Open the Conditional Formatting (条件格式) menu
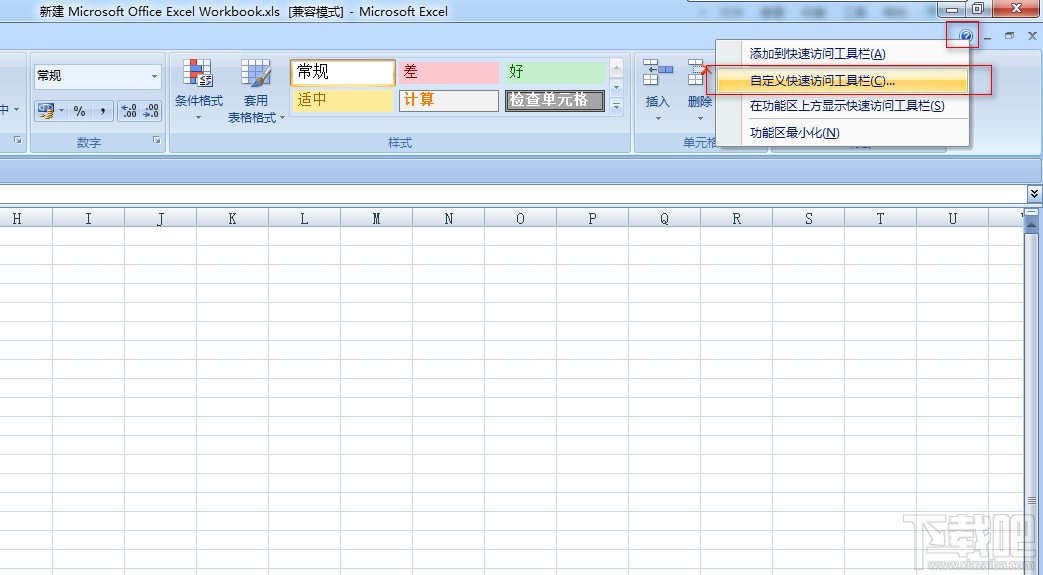This screenshot has height=575, width=1043. [x=198, y=91]
